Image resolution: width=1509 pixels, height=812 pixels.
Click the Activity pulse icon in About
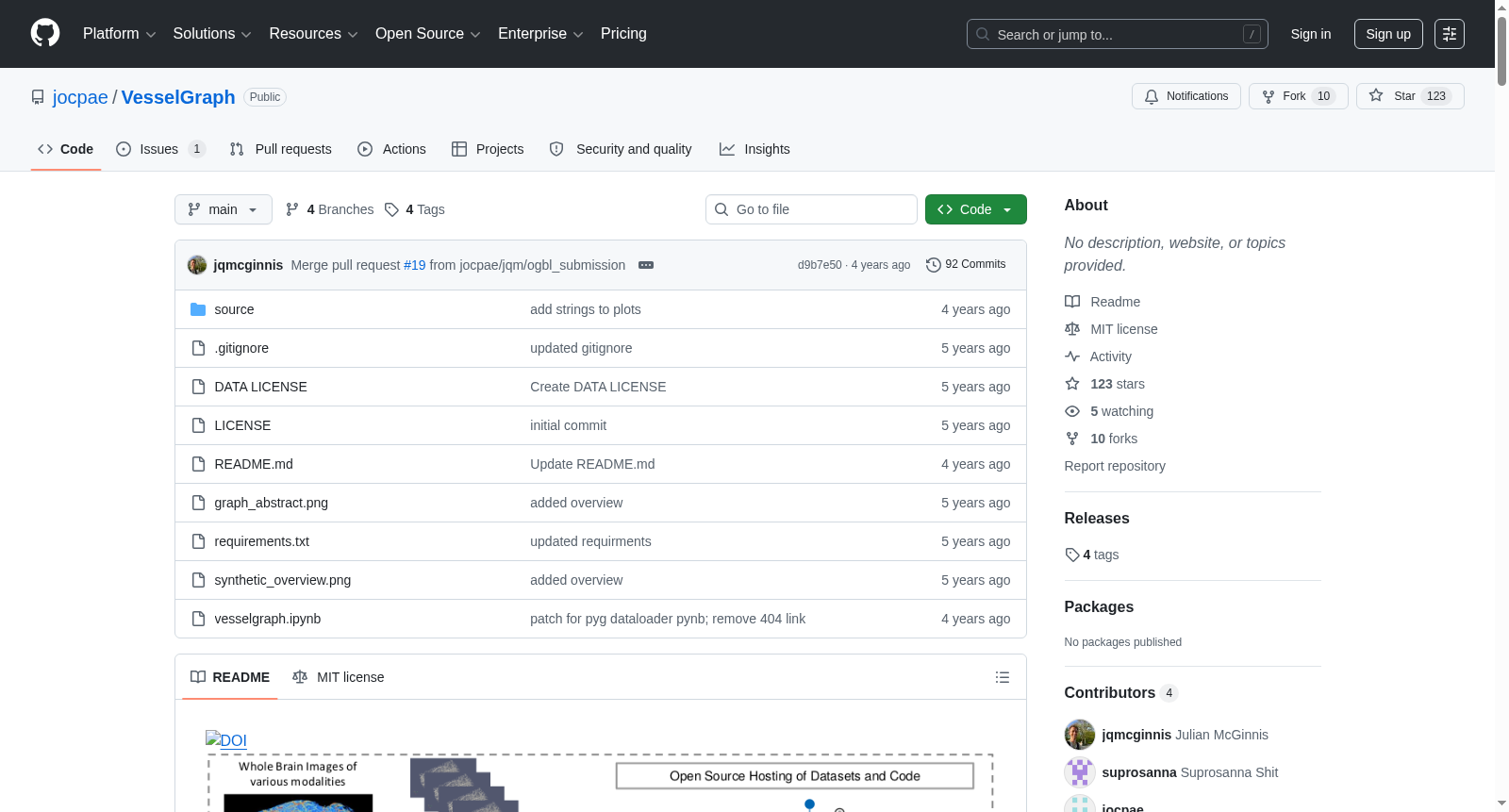point(1072,356)
